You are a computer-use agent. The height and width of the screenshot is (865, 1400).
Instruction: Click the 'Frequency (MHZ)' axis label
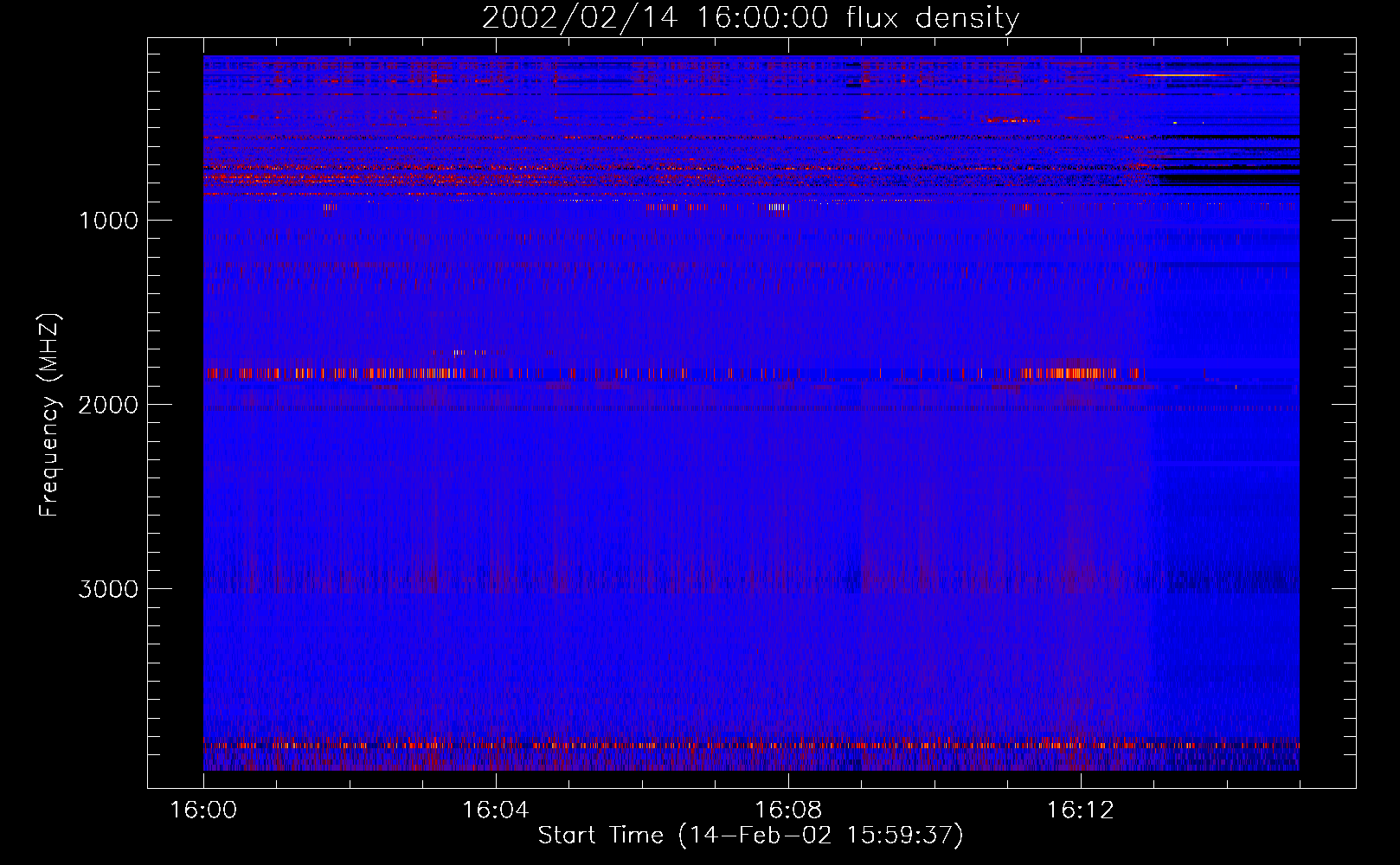50,415
